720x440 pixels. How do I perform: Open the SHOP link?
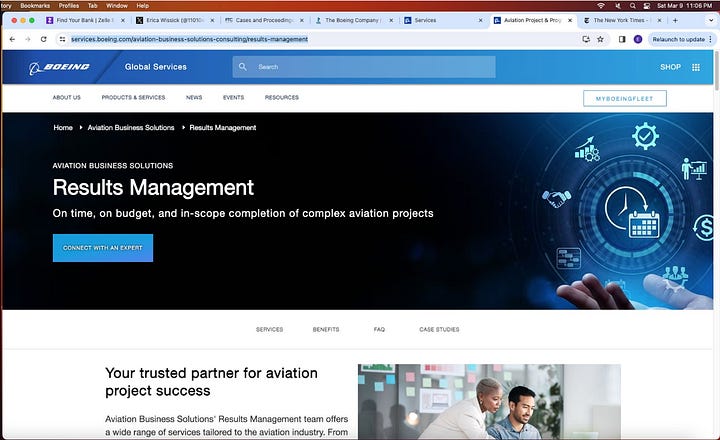tap(670, 67)
